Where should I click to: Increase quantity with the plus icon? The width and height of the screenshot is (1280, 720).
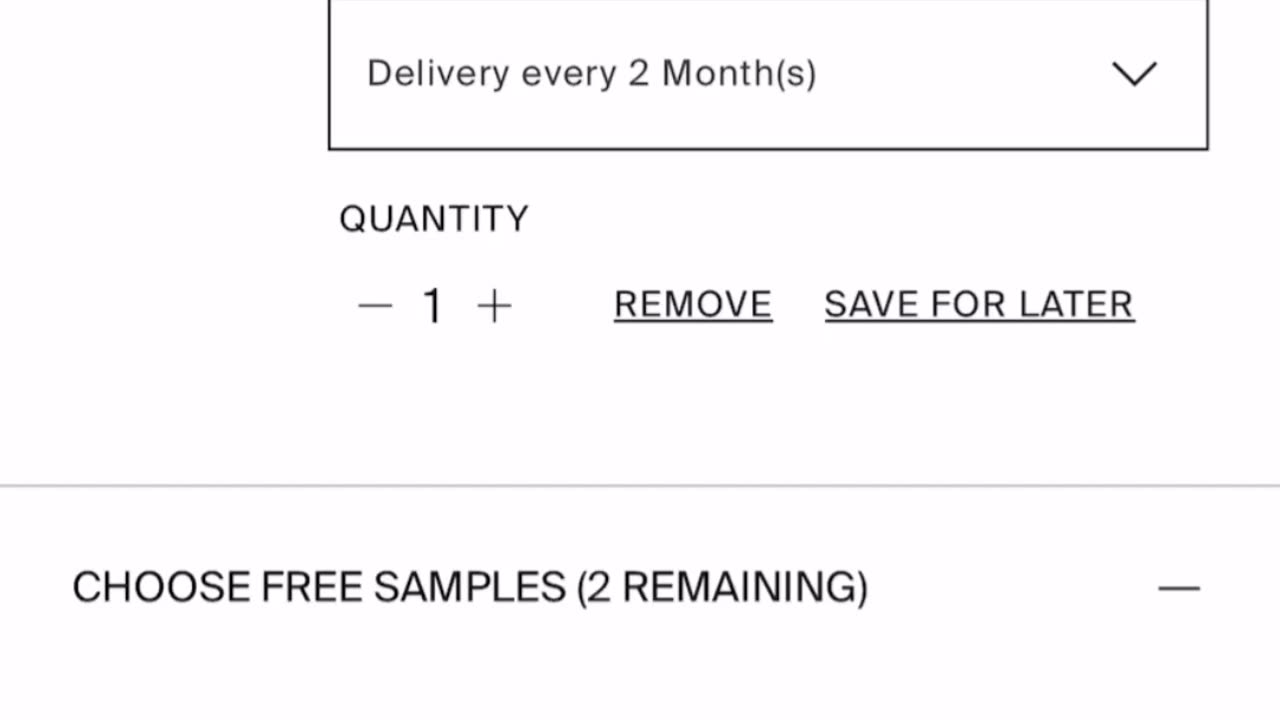pos(495,306)
